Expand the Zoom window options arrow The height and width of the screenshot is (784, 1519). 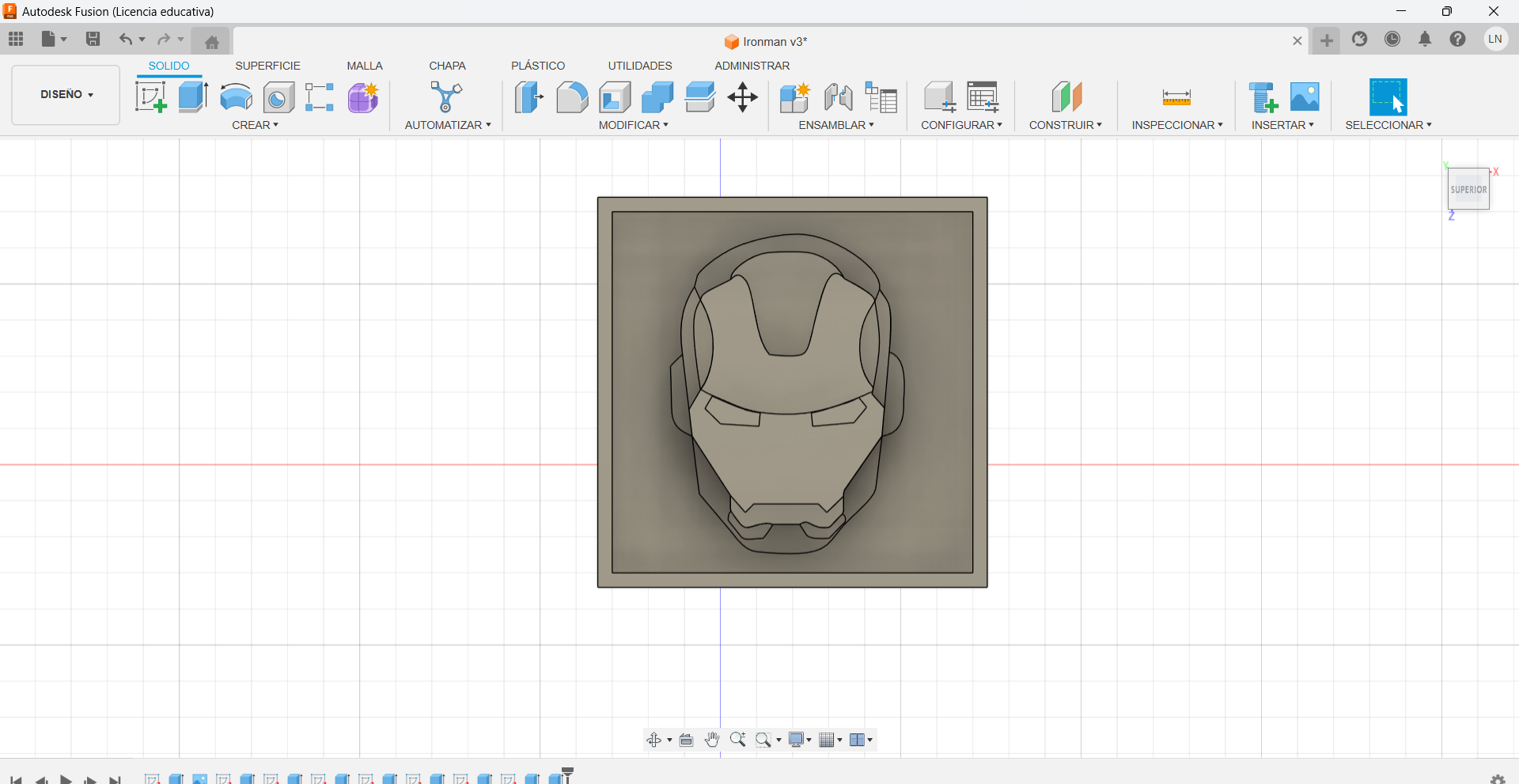[779, 740]
